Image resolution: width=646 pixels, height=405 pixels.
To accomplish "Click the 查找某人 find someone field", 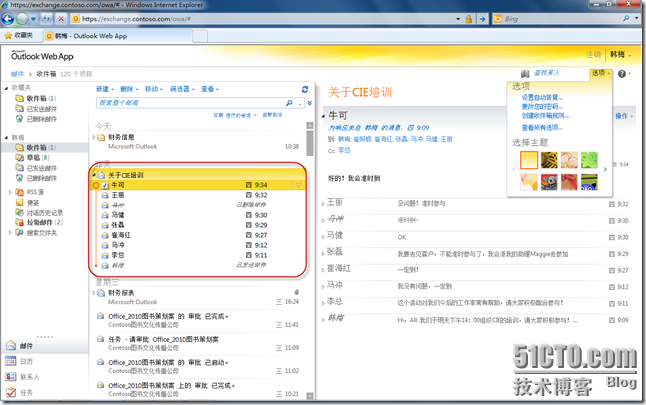I will pyautogui.click(x=547, y=73).
